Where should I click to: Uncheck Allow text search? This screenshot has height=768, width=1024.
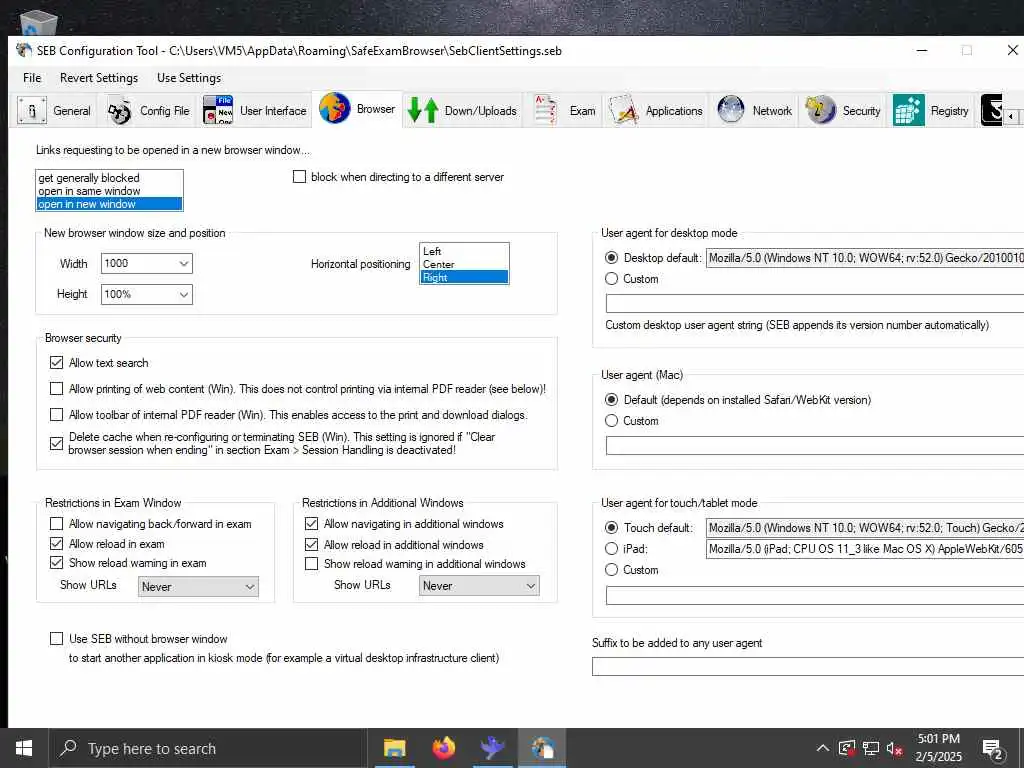[x=57, y=362]
